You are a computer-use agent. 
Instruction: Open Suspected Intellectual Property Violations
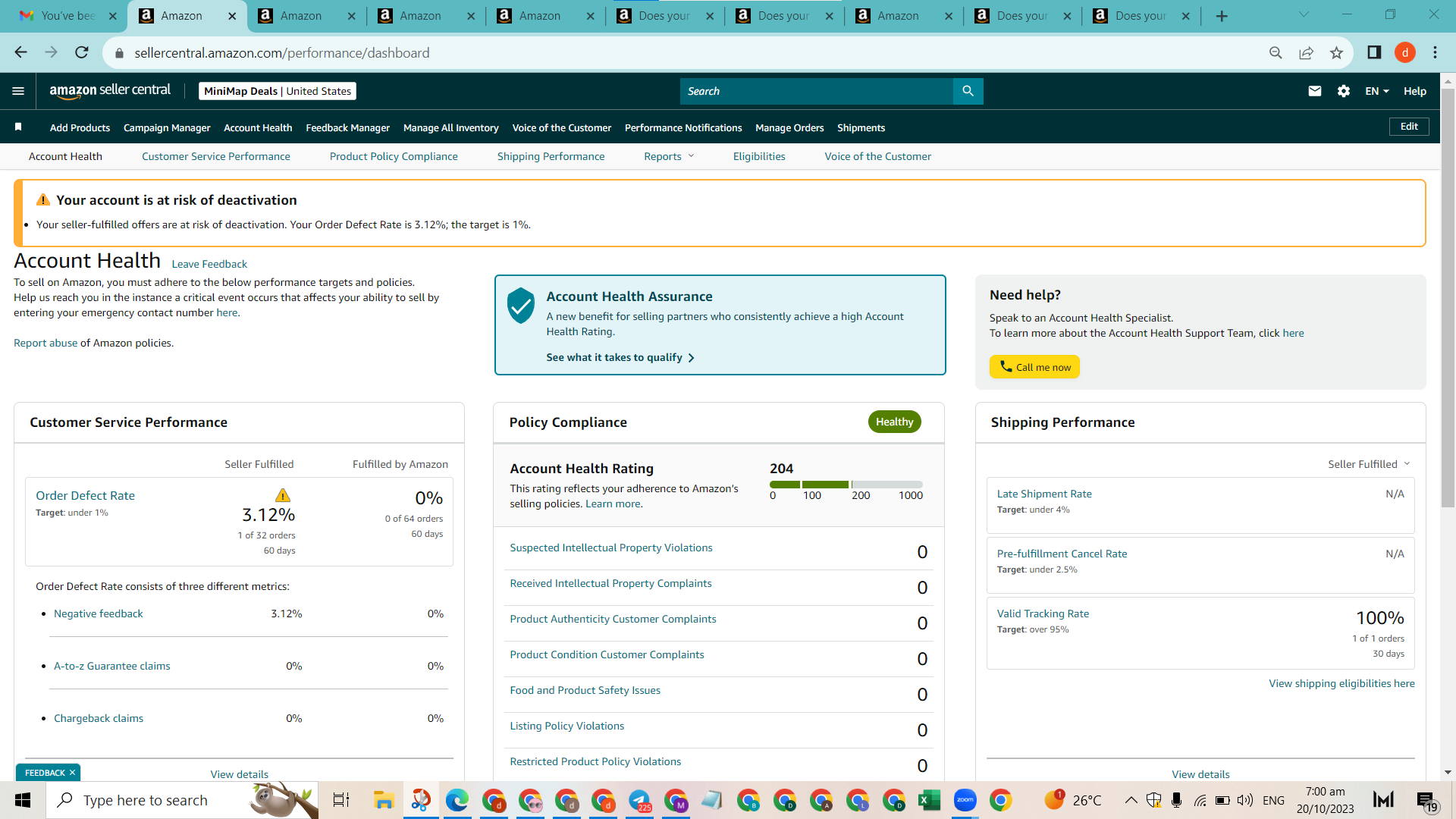tap(611, 548)
